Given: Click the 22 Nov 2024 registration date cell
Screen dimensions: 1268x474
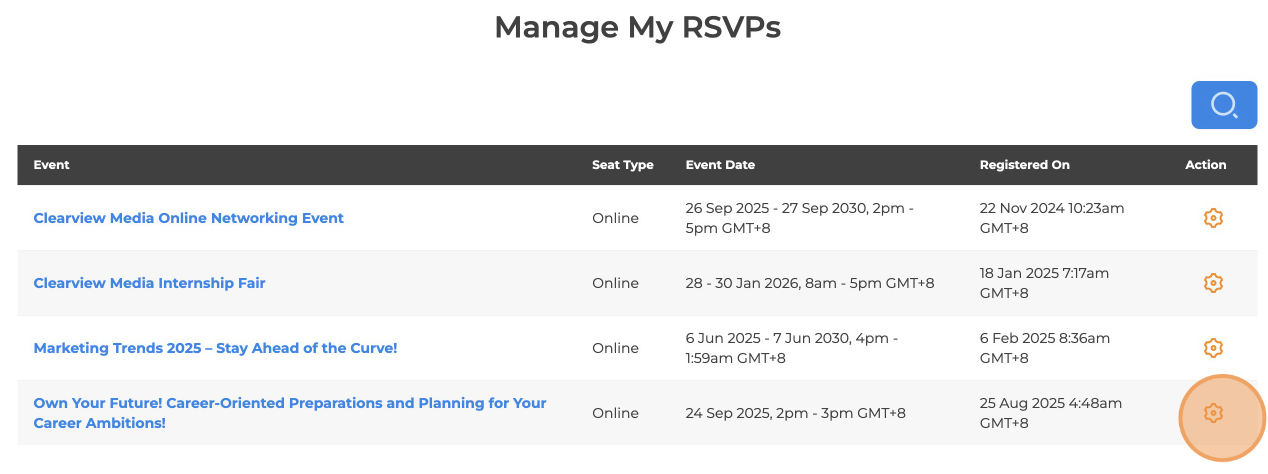Looking at the screenshot, I should (1052, 218).
